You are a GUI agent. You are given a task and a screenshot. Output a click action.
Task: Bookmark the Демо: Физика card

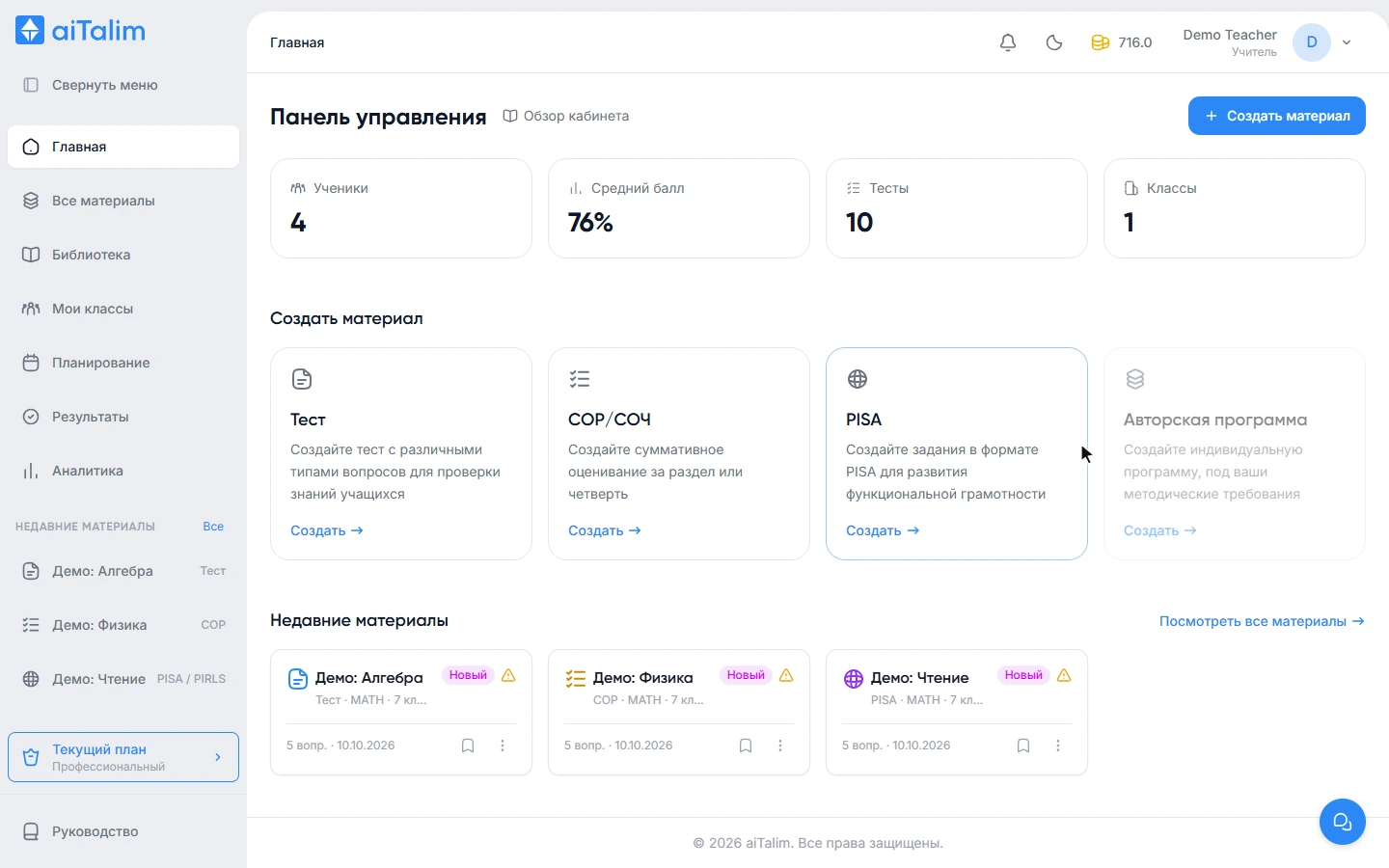746,746
